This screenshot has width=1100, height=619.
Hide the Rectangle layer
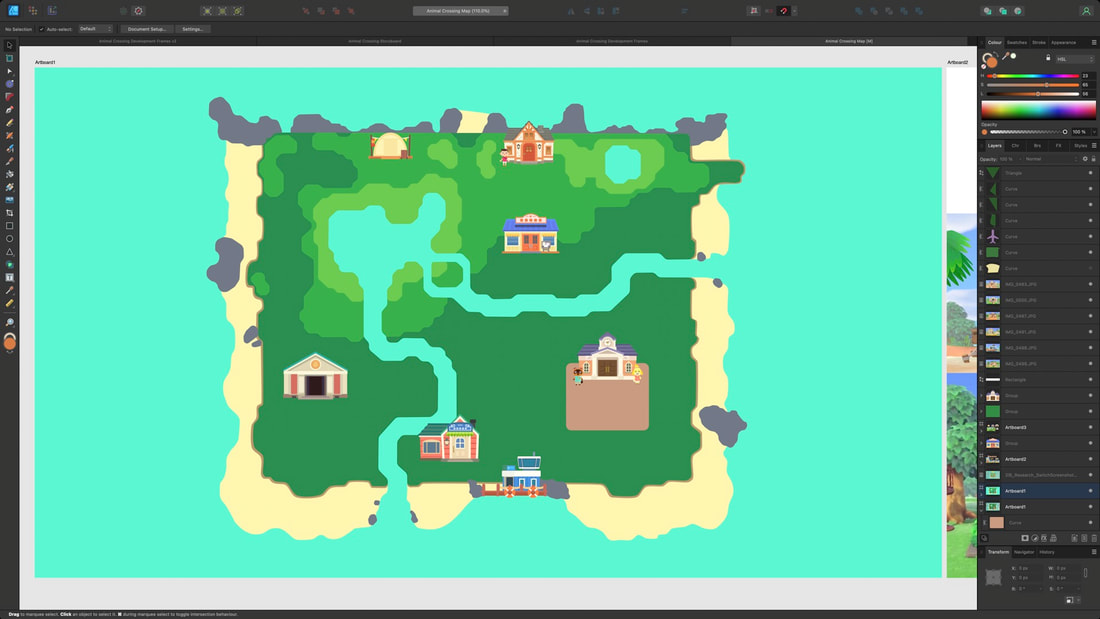tap(1090, 380)
